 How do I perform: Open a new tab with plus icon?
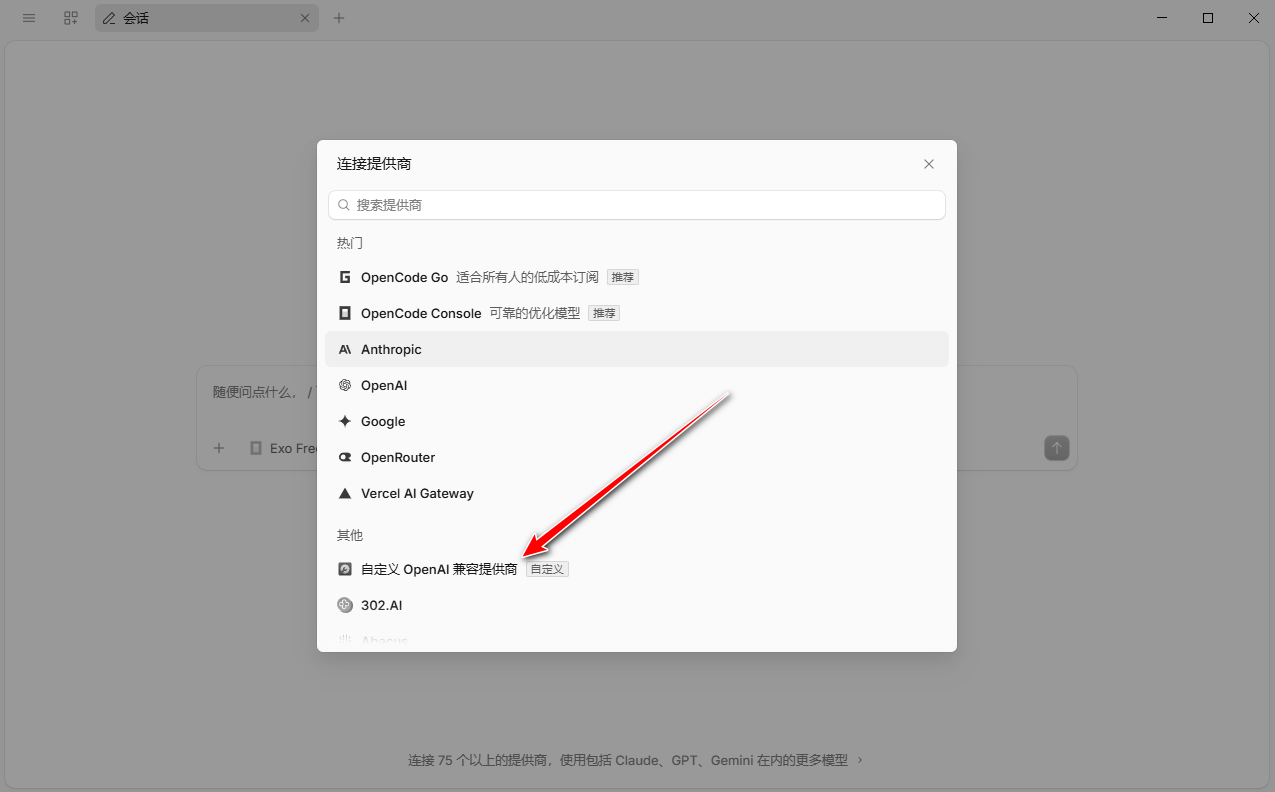(339, 18)
